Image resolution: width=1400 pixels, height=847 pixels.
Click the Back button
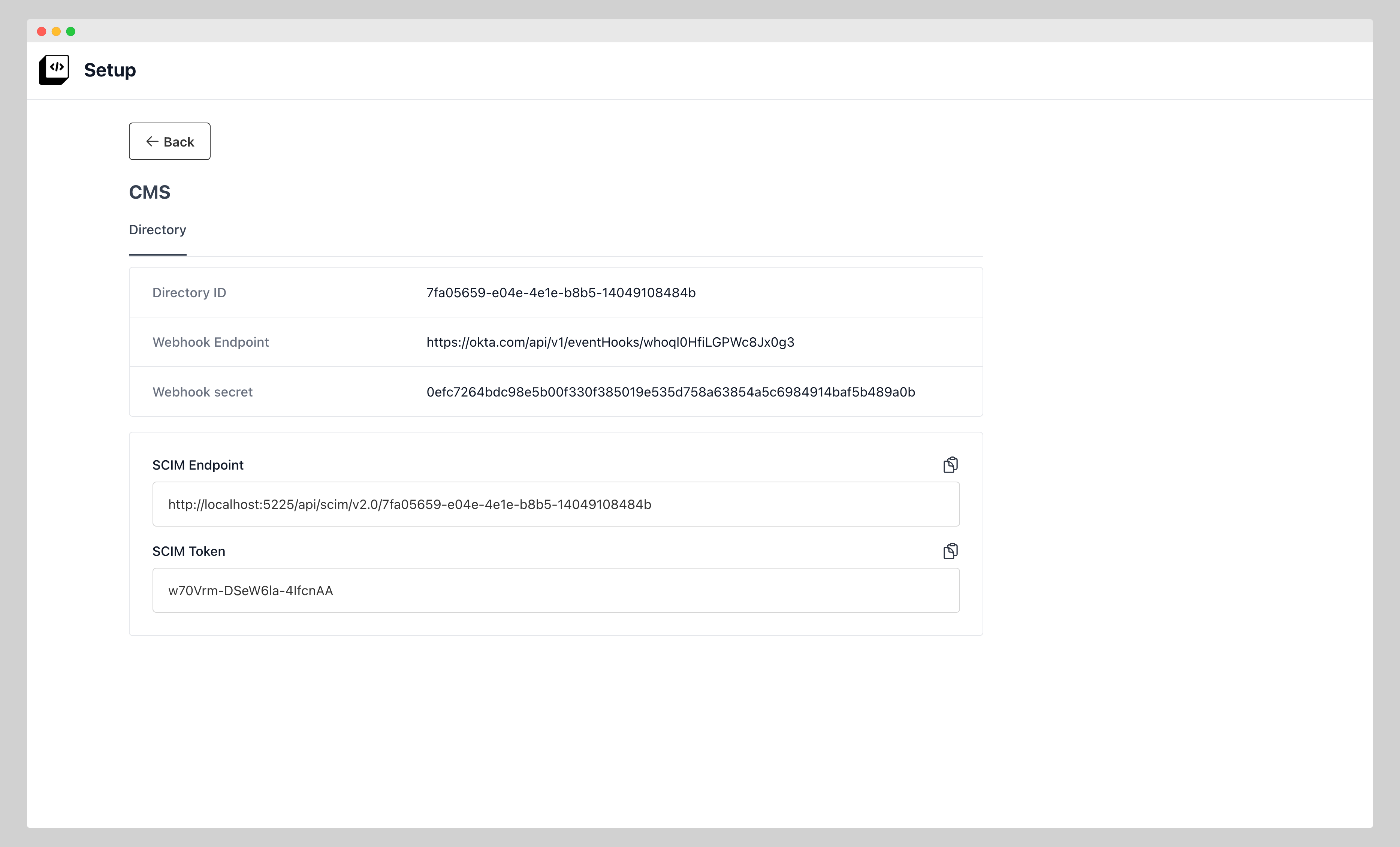pyautogui.click(x=169, y=141)
